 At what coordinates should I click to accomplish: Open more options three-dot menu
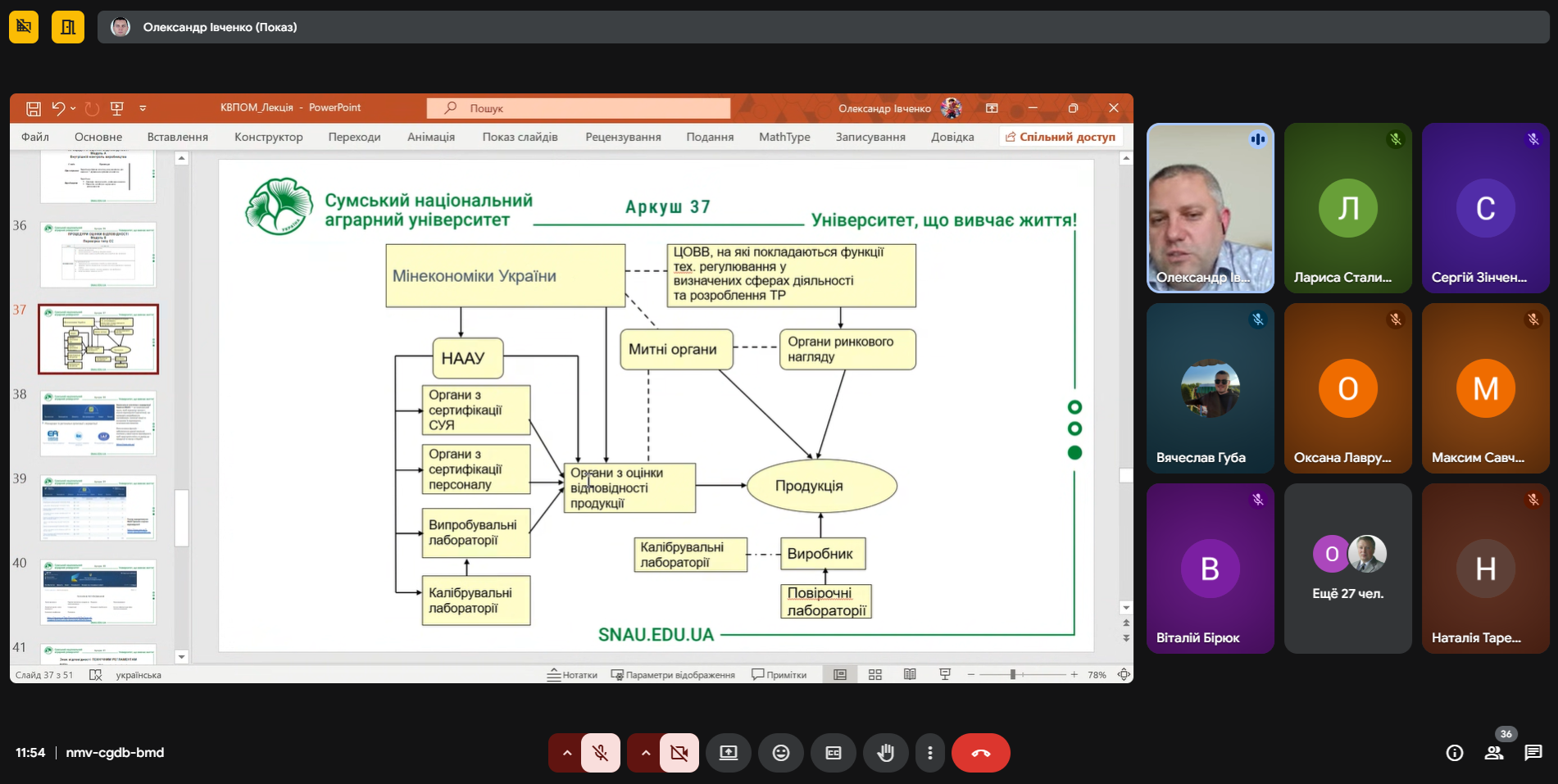pyautogui.click(x=929, y=753)
